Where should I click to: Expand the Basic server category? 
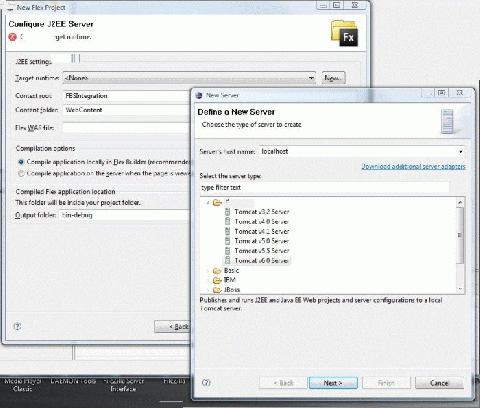[x=208, y=271]
